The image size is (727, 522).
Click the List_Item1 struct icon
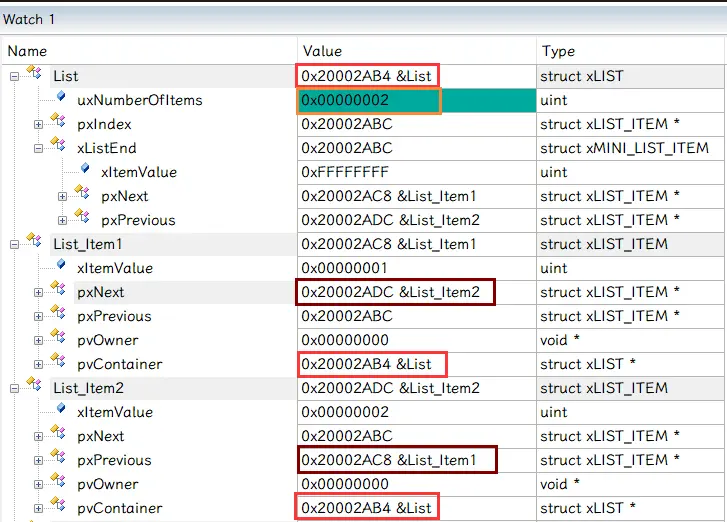click(x=34, y=243)
